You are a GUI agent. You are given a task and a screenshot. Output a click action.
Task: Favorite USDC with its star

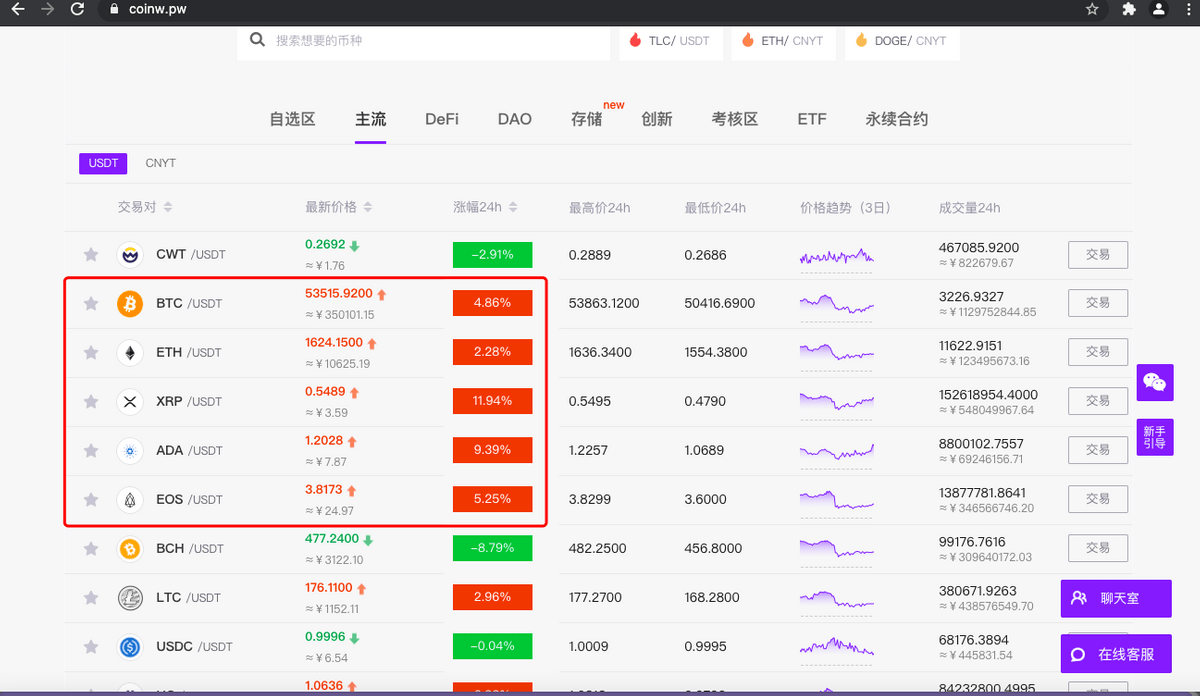(x=91, y=646)
